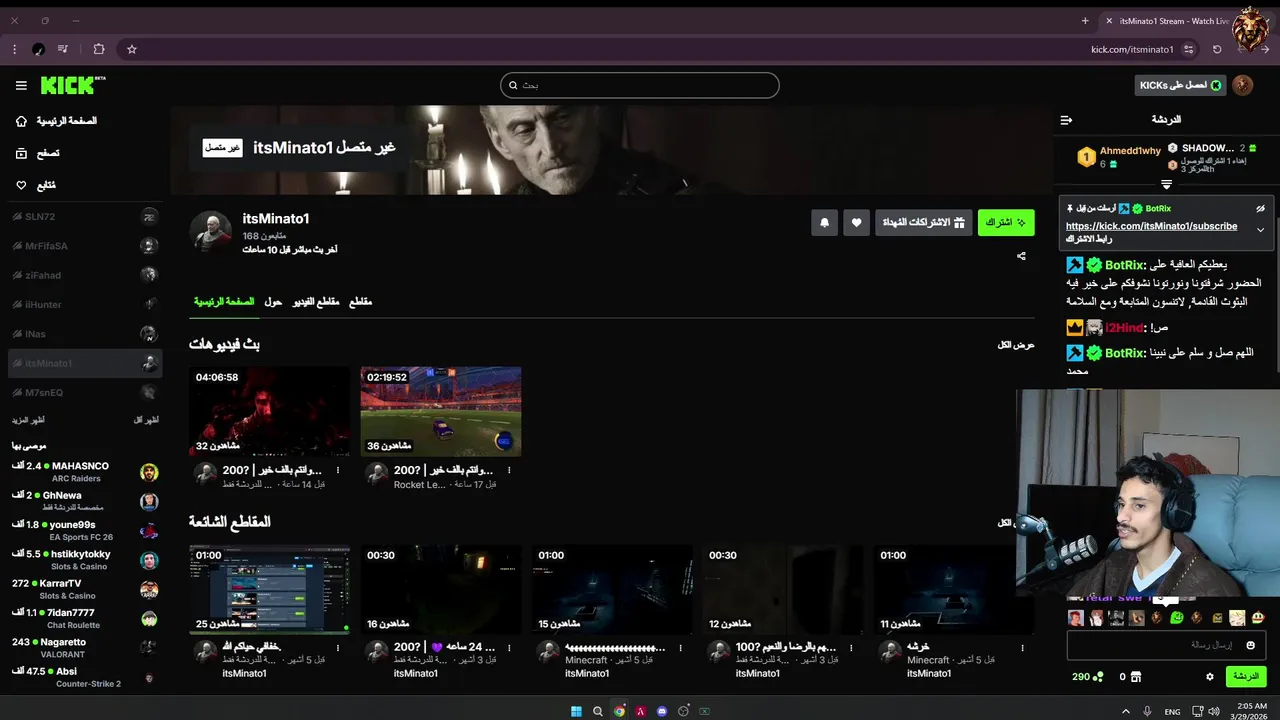Open the 02:19:52 Rocket League video thumbnail

click(441, 411)
